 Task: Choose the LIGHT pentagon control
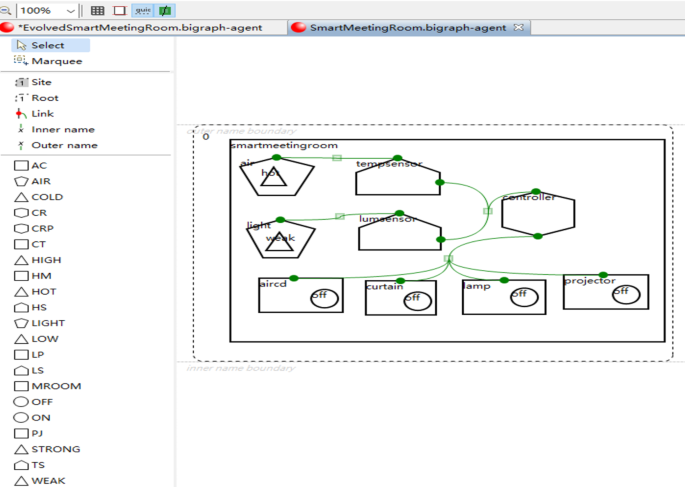[47, 323]
